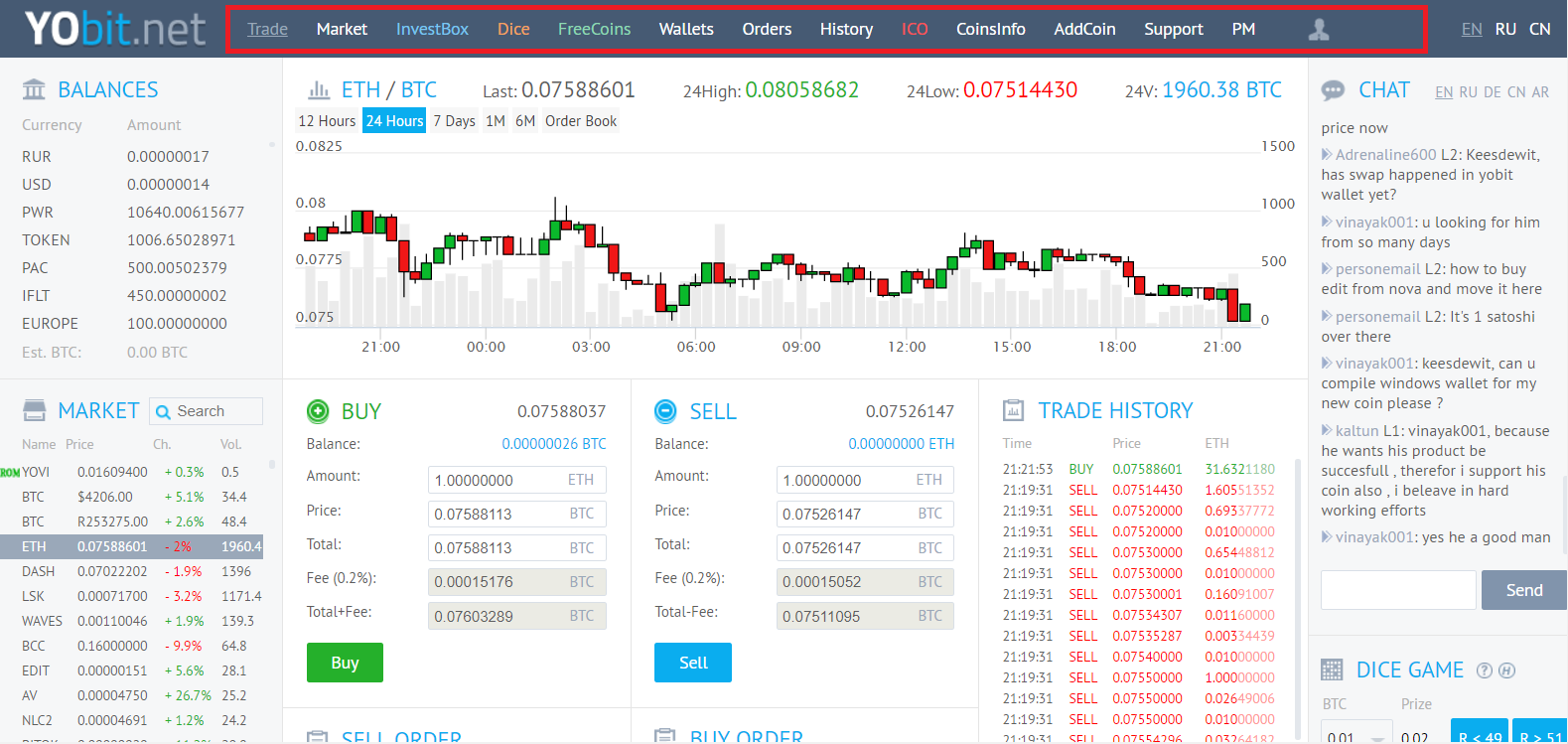Screen dimensions: 1568x744
Task: Open the user profile icon in navbar
Action: click(1318, 30)
